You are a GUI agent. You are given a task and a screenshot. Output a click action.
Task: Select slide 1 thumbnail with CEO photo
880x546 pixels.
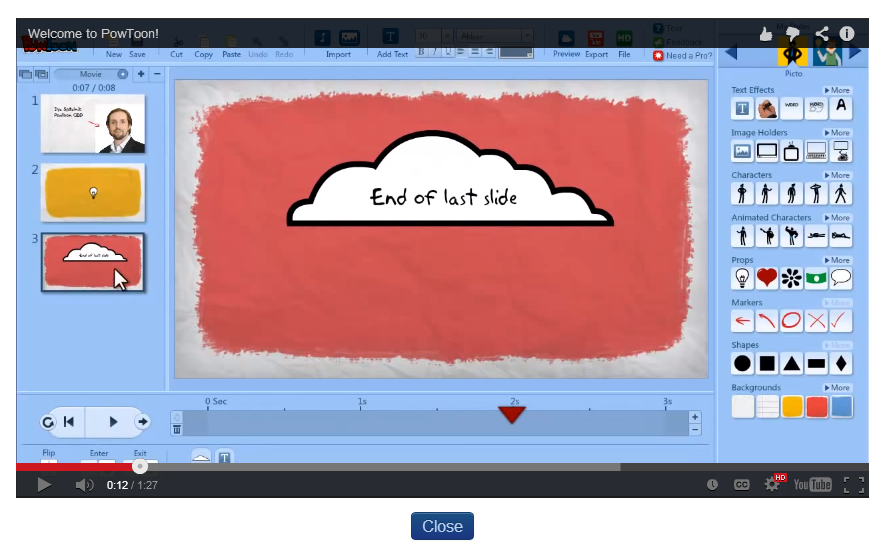[93, 123]
